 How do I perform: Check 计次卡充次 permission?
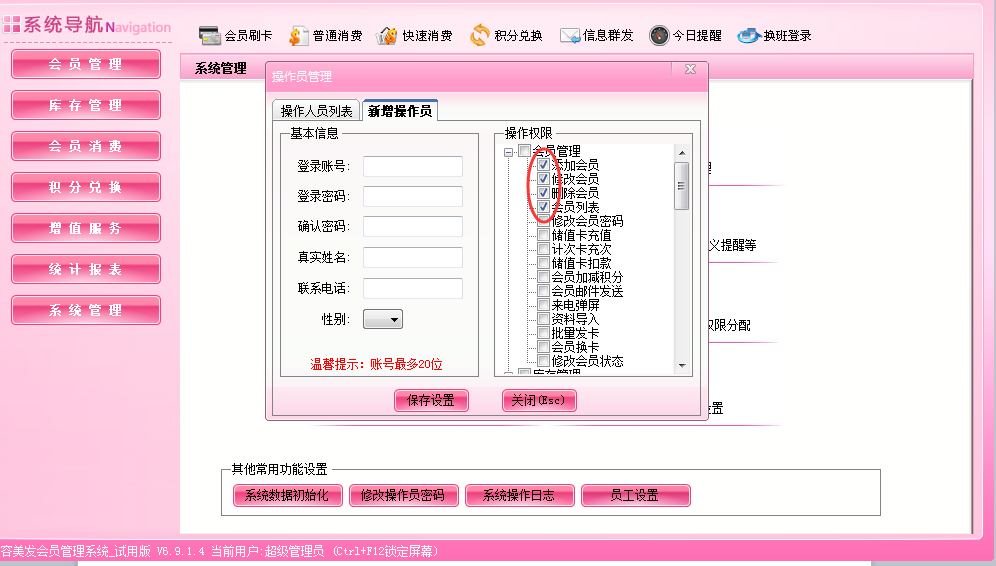click(x=544, y=249)
